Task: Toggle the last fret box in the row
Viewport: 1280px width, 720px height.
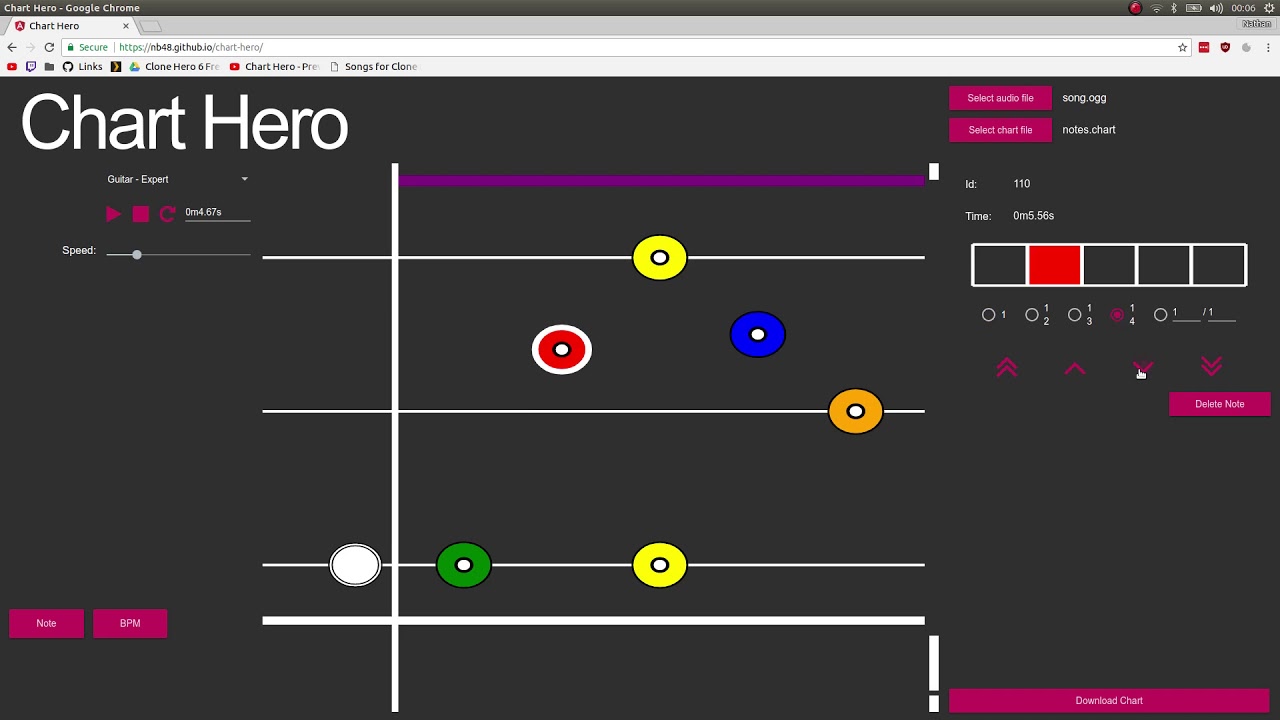Action: 1218,265
